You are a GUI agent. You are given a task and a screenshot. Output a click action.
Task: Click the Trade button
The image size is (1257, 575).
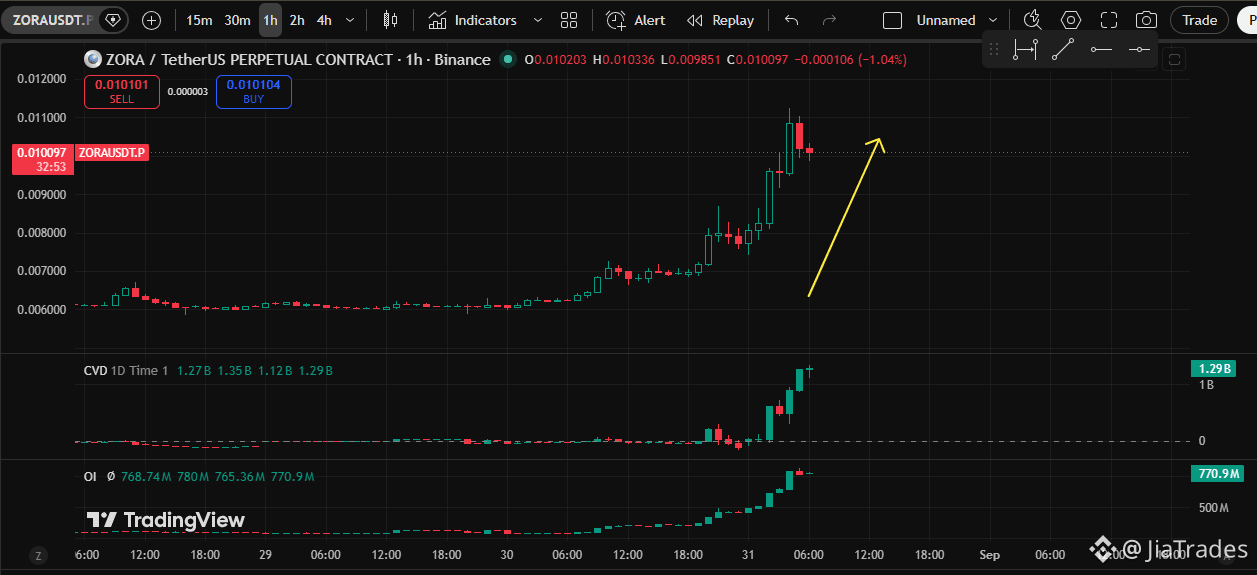(1199, 20)
